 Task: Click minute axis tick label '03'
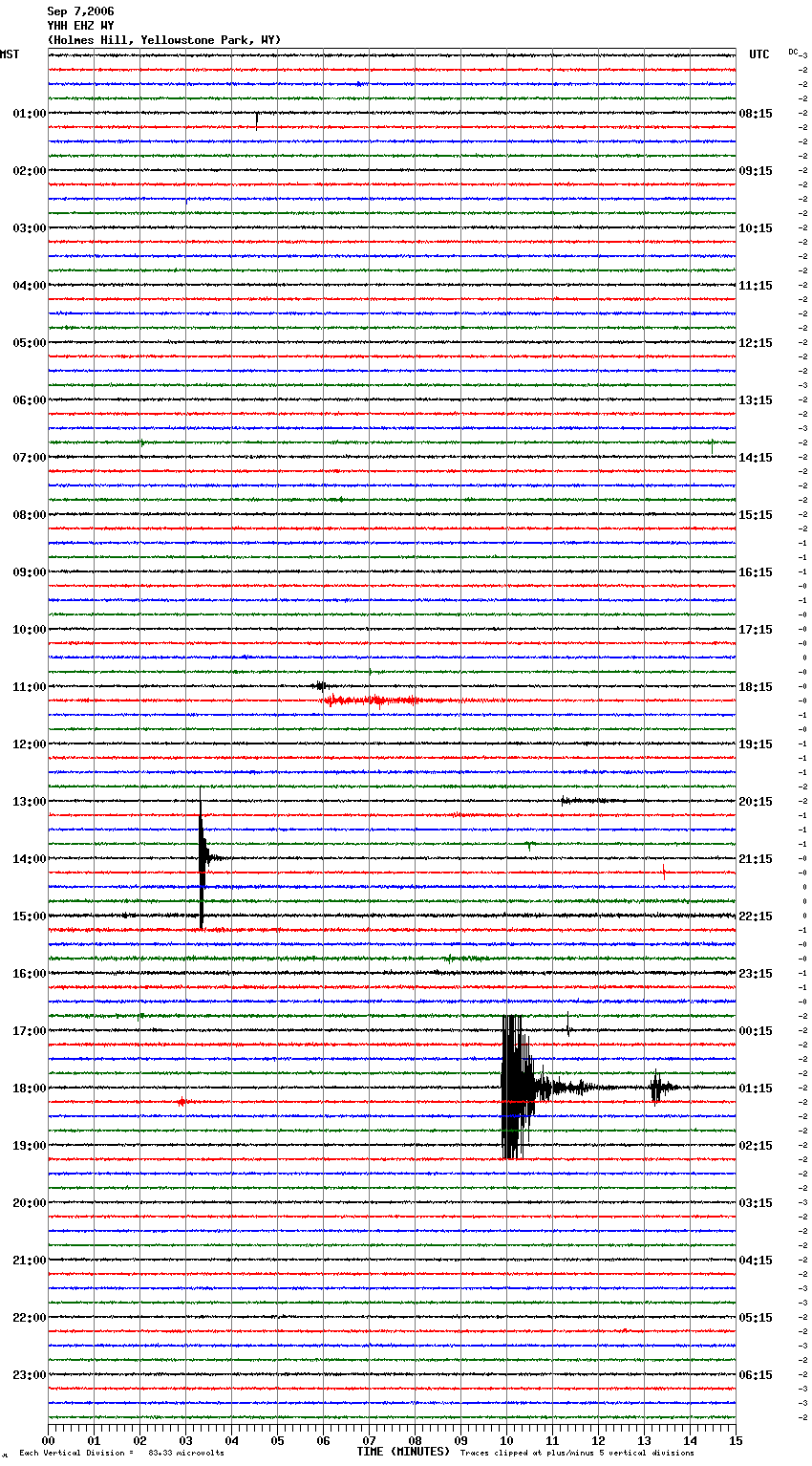click(x=185, y=1440)
